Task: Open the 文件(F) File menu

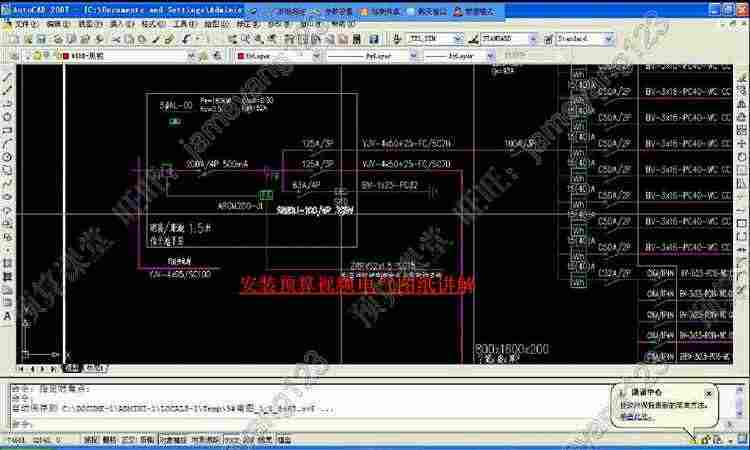Action: tap(26, 23)
